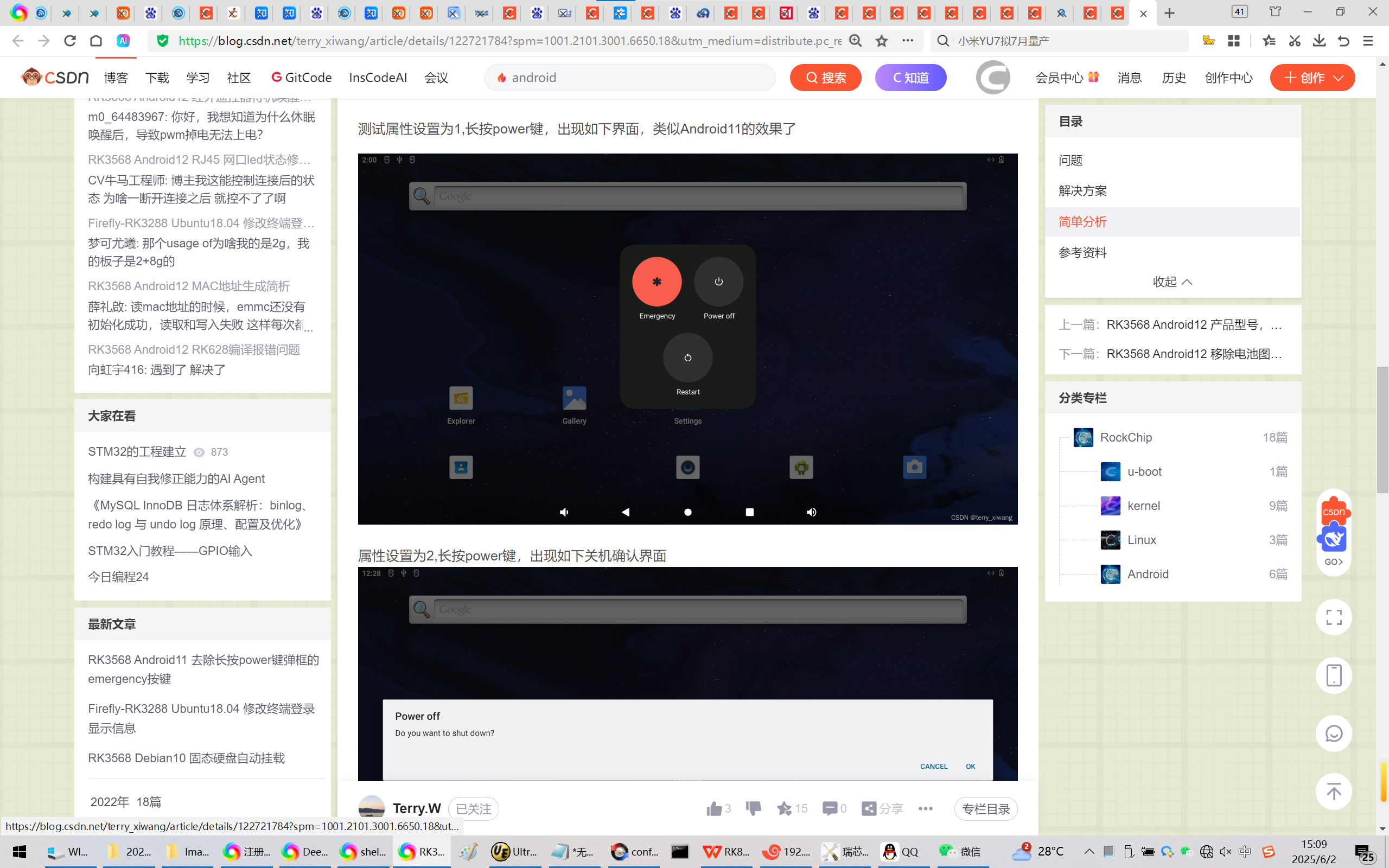The height and width of the screenshot is (868, 1389).
Task: Click the thumbs-up like icon
Action: 714,809
